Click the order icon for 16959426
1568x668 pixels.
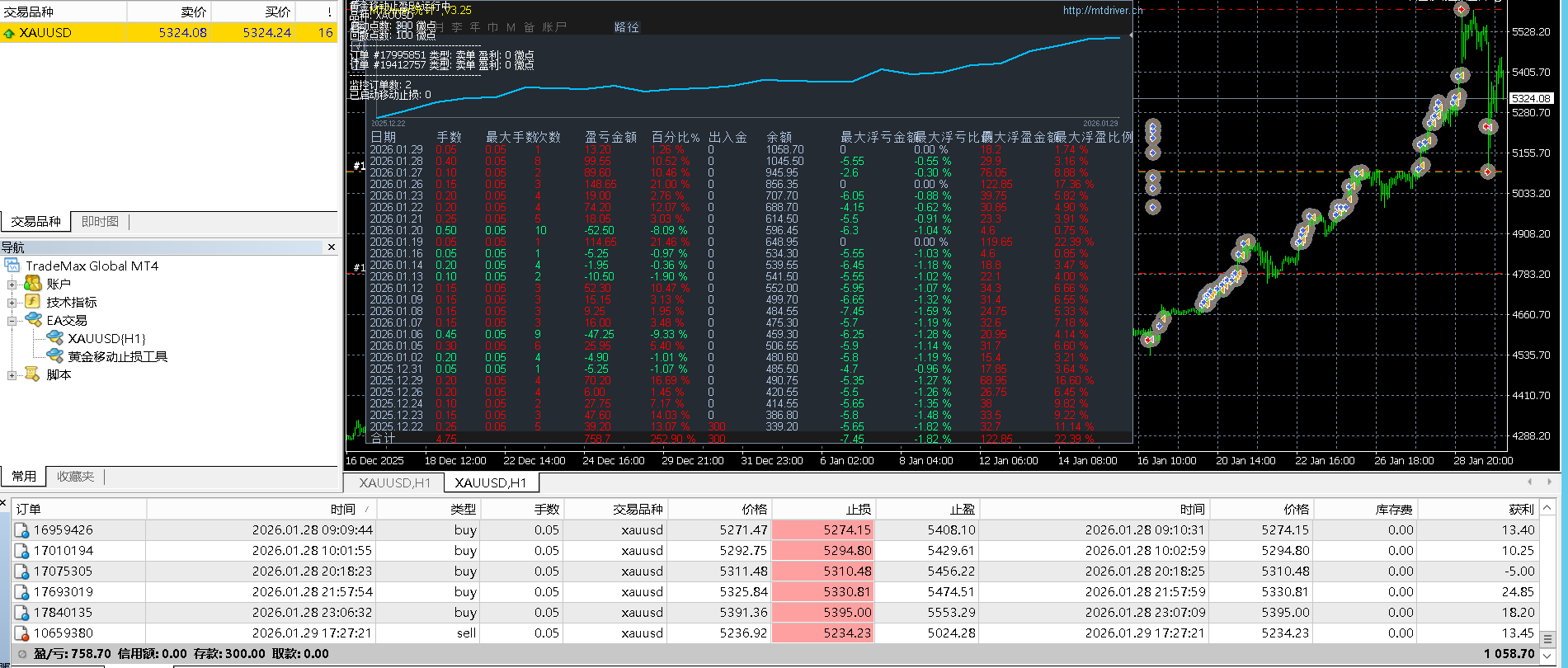(x=22, y=530)
